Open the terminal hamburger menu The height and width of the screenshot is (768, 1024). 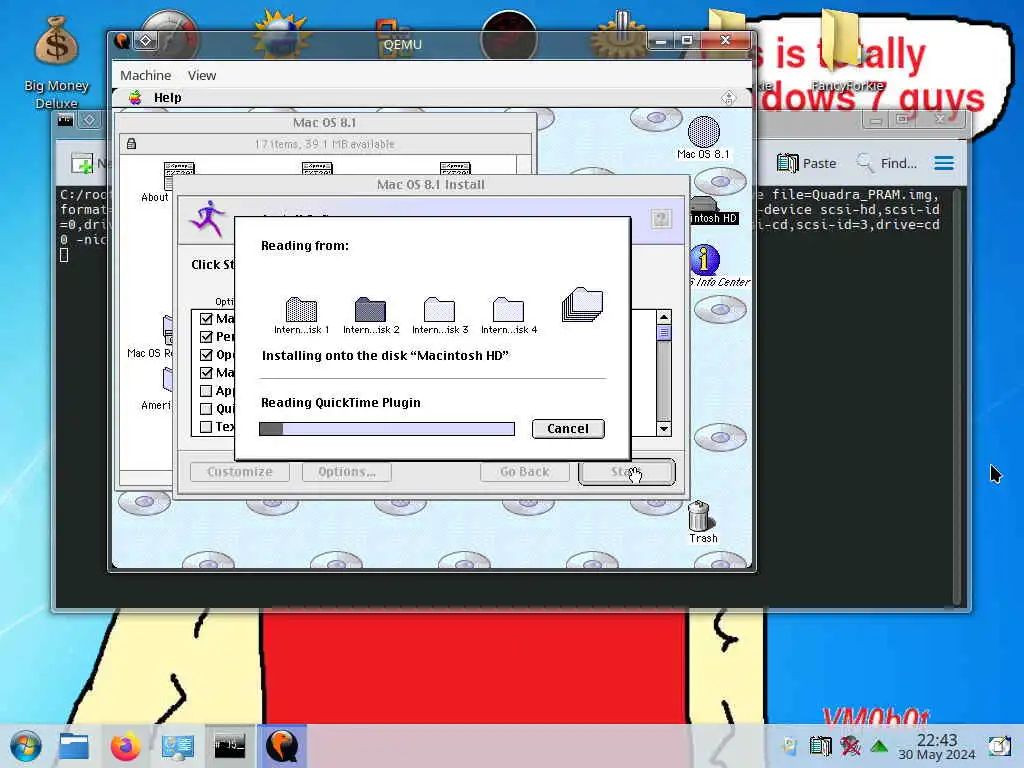944,163
